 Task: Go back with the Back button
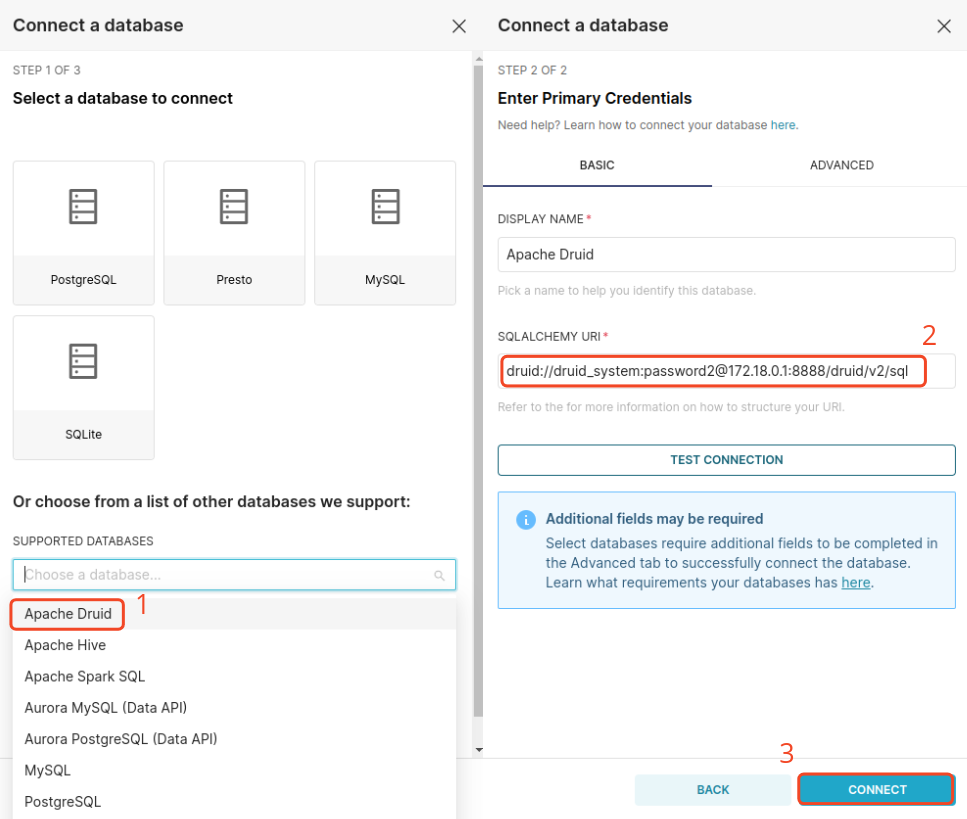(712, 789)
